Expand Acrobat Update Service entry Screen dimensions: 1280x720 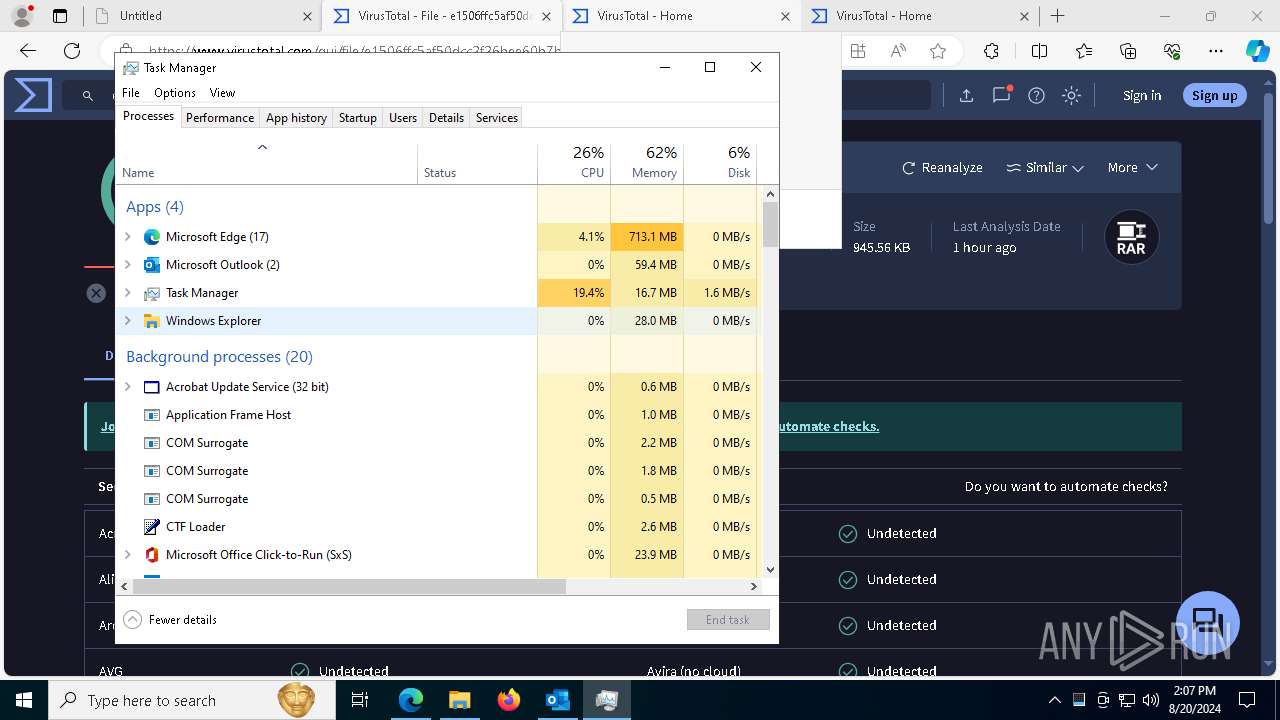click(x=127, y=387)
